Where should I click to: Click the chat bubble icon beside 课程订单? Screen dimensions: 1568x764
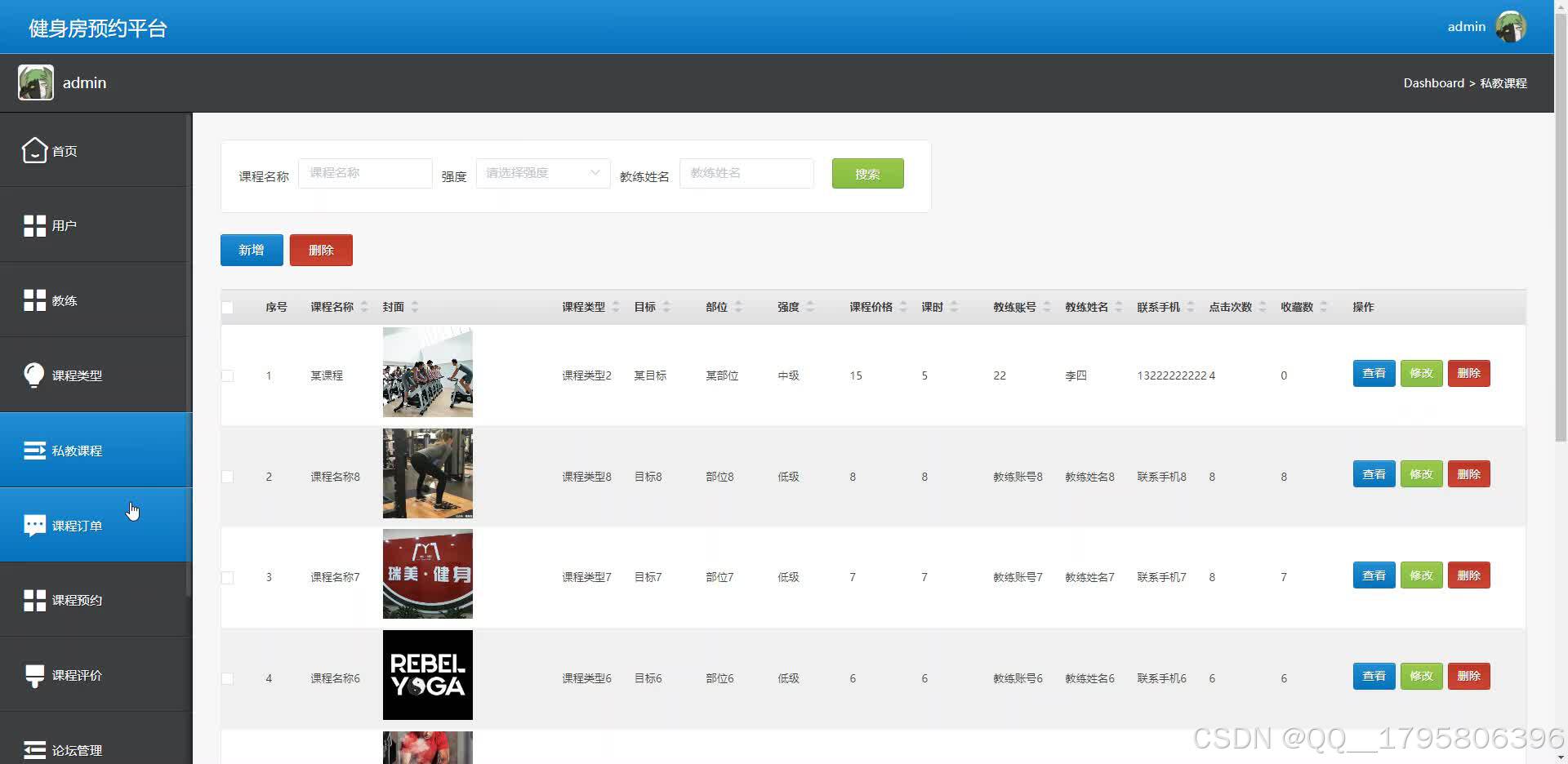34,526
